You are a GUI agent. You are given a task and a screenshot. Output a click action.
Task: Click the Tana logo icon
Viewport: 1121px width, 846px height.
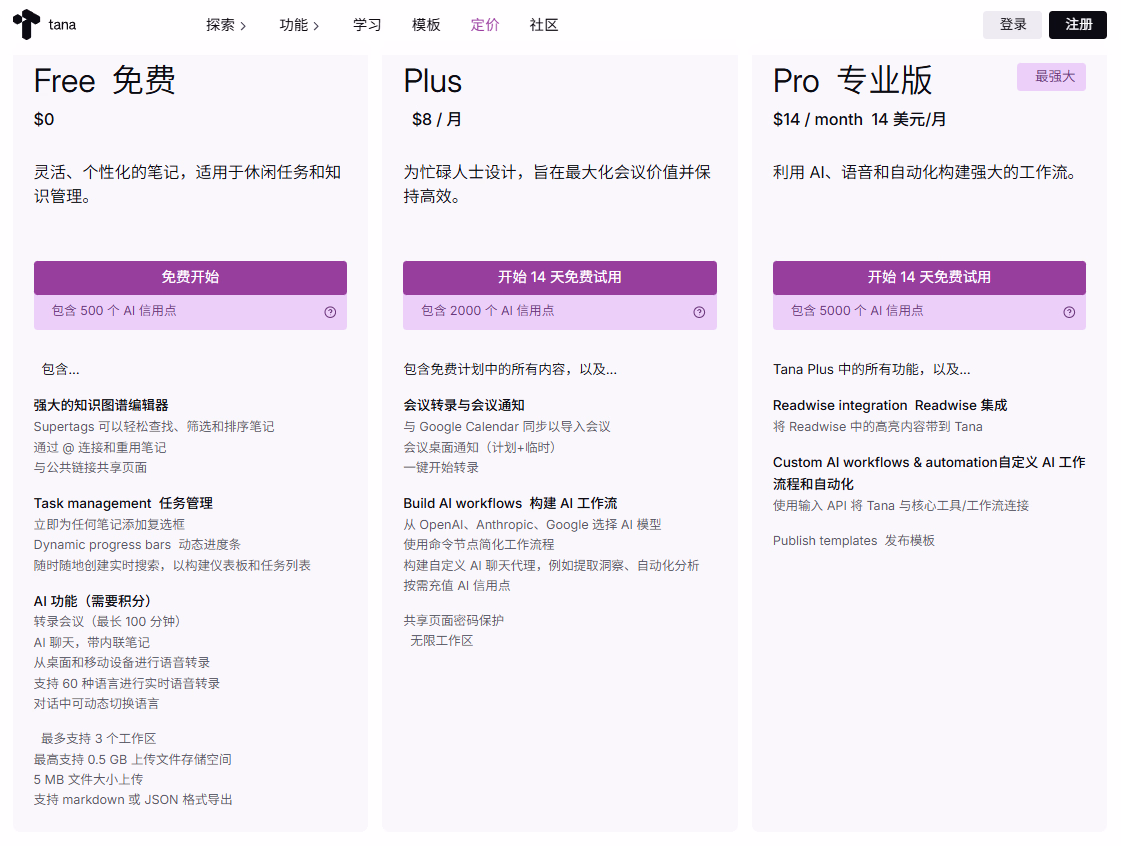click(x=27, y=24)
